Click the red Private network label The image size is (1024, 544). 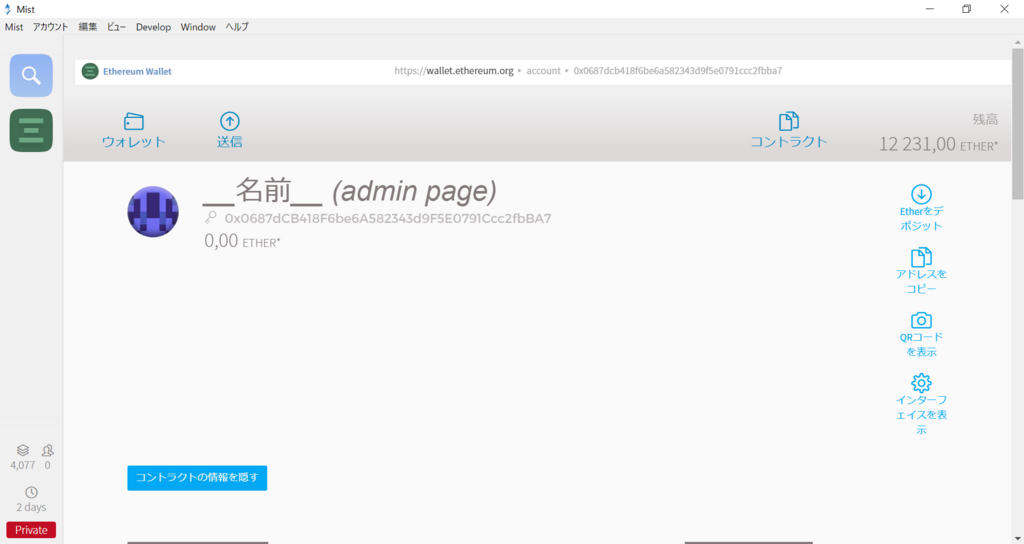click(31, 530)
